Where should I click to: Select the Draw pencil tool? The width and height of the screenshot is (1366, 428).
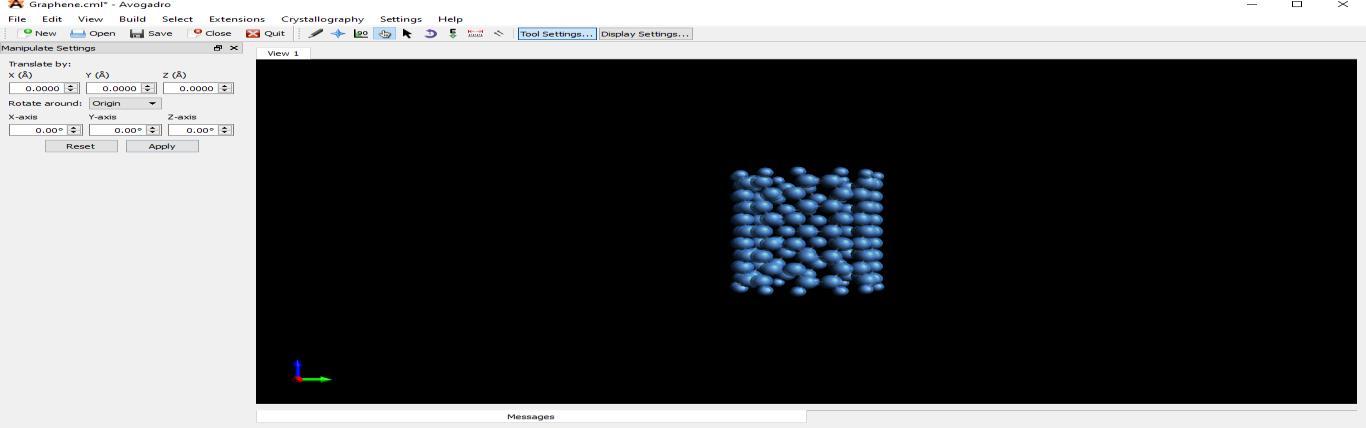[315, 33]
